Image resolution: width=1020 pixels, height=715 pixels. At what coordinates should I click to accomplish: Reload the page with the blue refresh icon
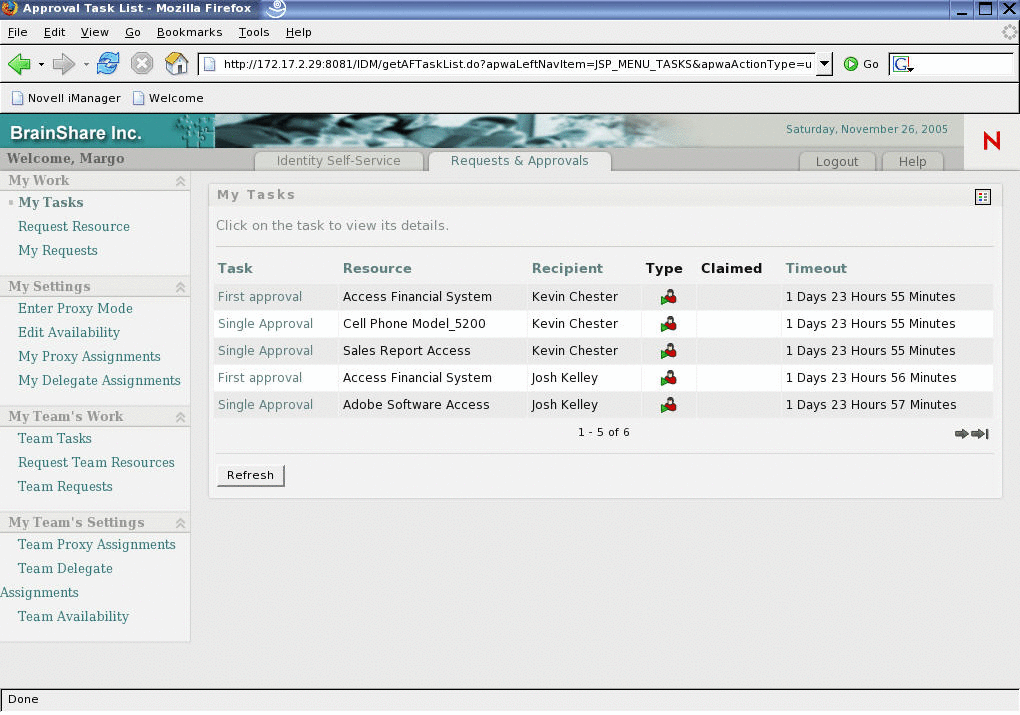pos(108,64)
